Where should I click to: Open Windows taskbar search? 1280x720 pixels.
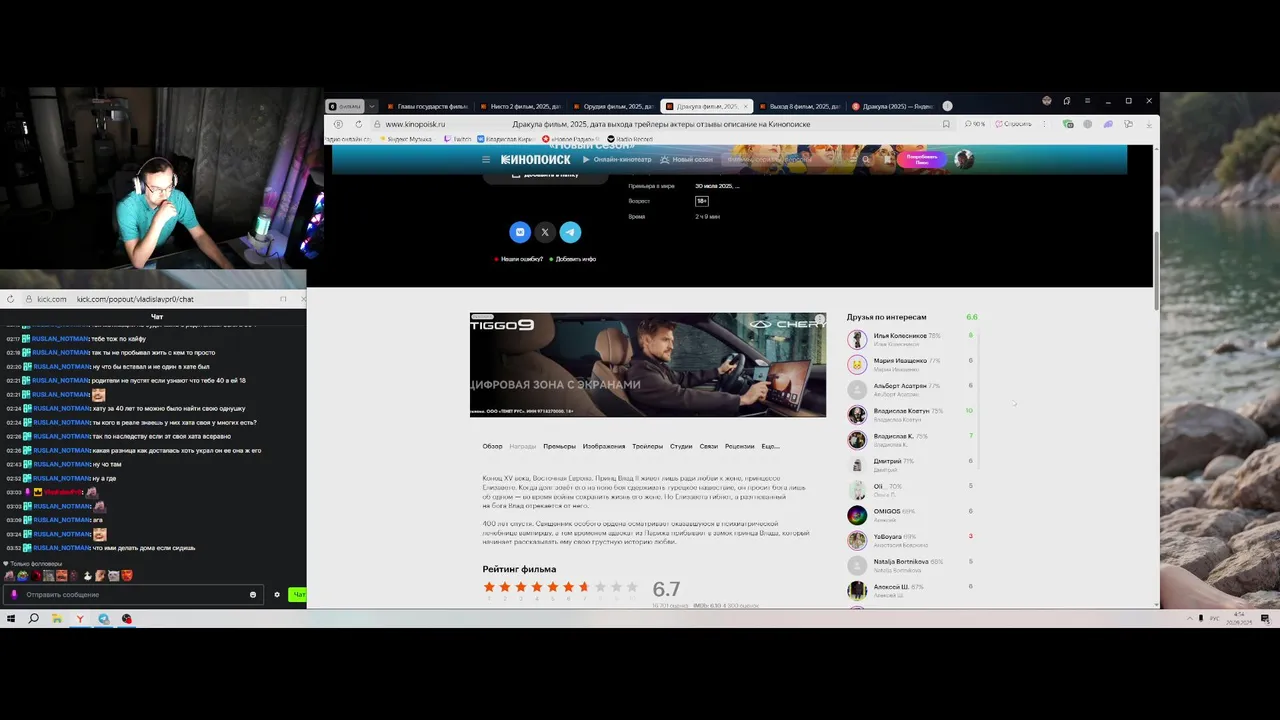point(34,619)
